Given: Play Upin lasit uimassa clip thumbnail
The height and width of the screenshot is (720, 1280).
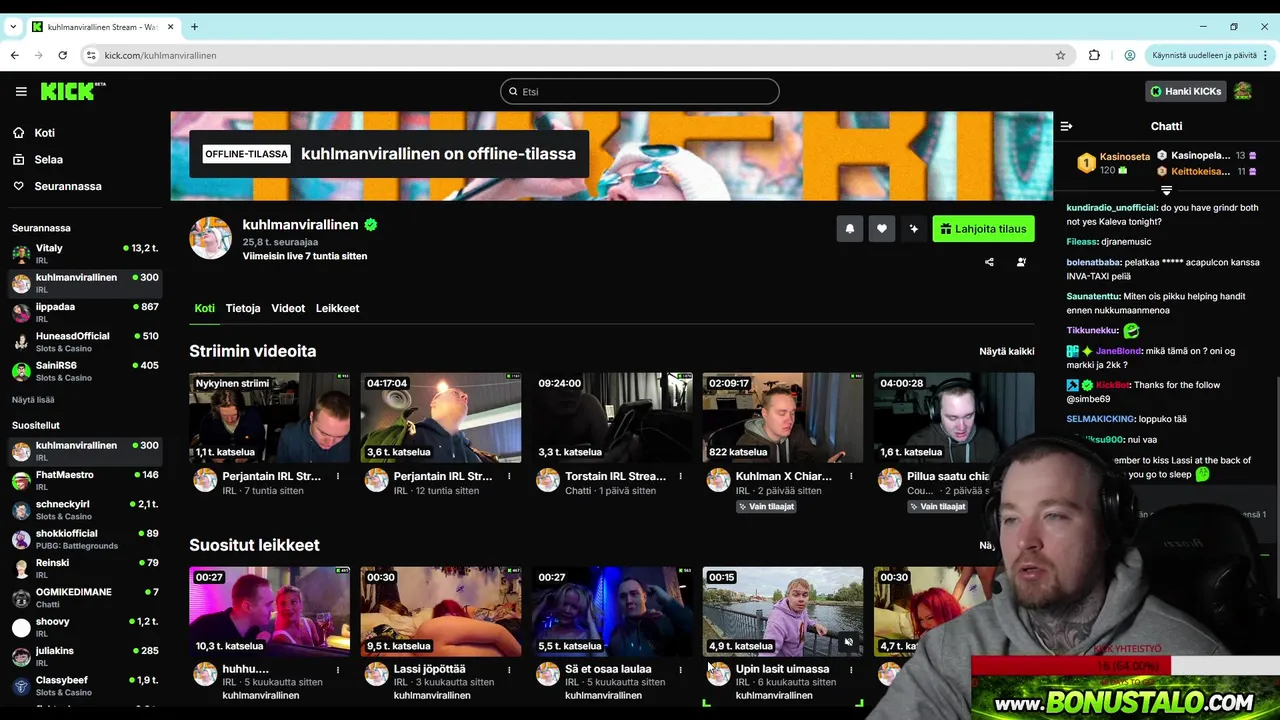Looking at the screenshot, I should click(783, 611).
